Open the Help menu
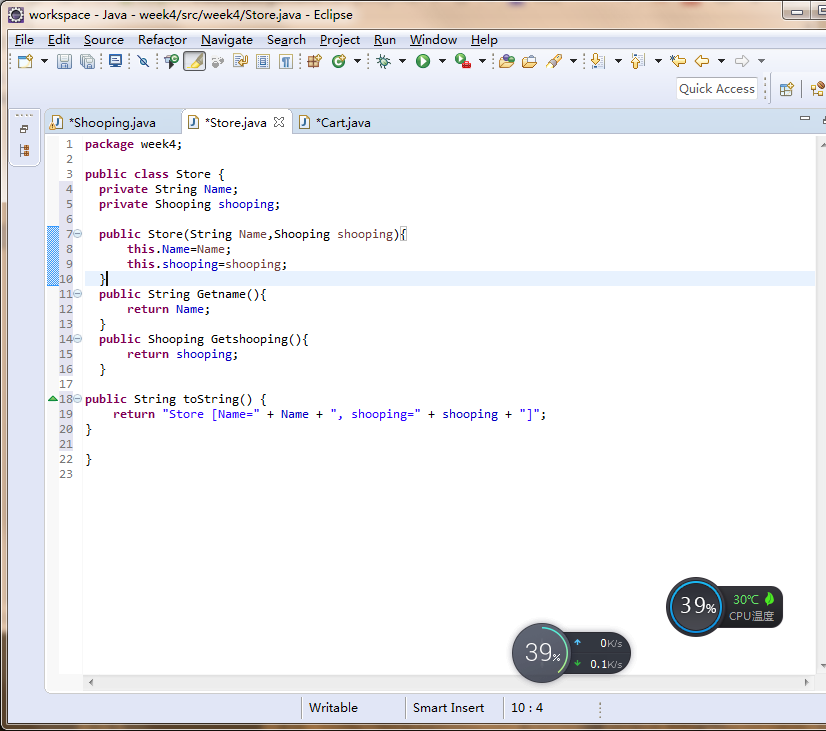Image resolution: width=826 pixels, height=731 pixels. point(484,40)
